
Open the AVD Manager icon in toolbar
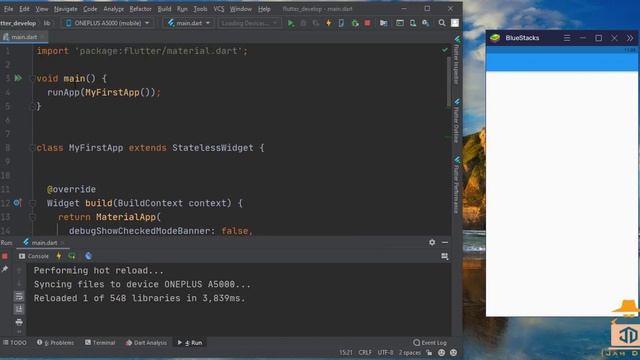413,23
